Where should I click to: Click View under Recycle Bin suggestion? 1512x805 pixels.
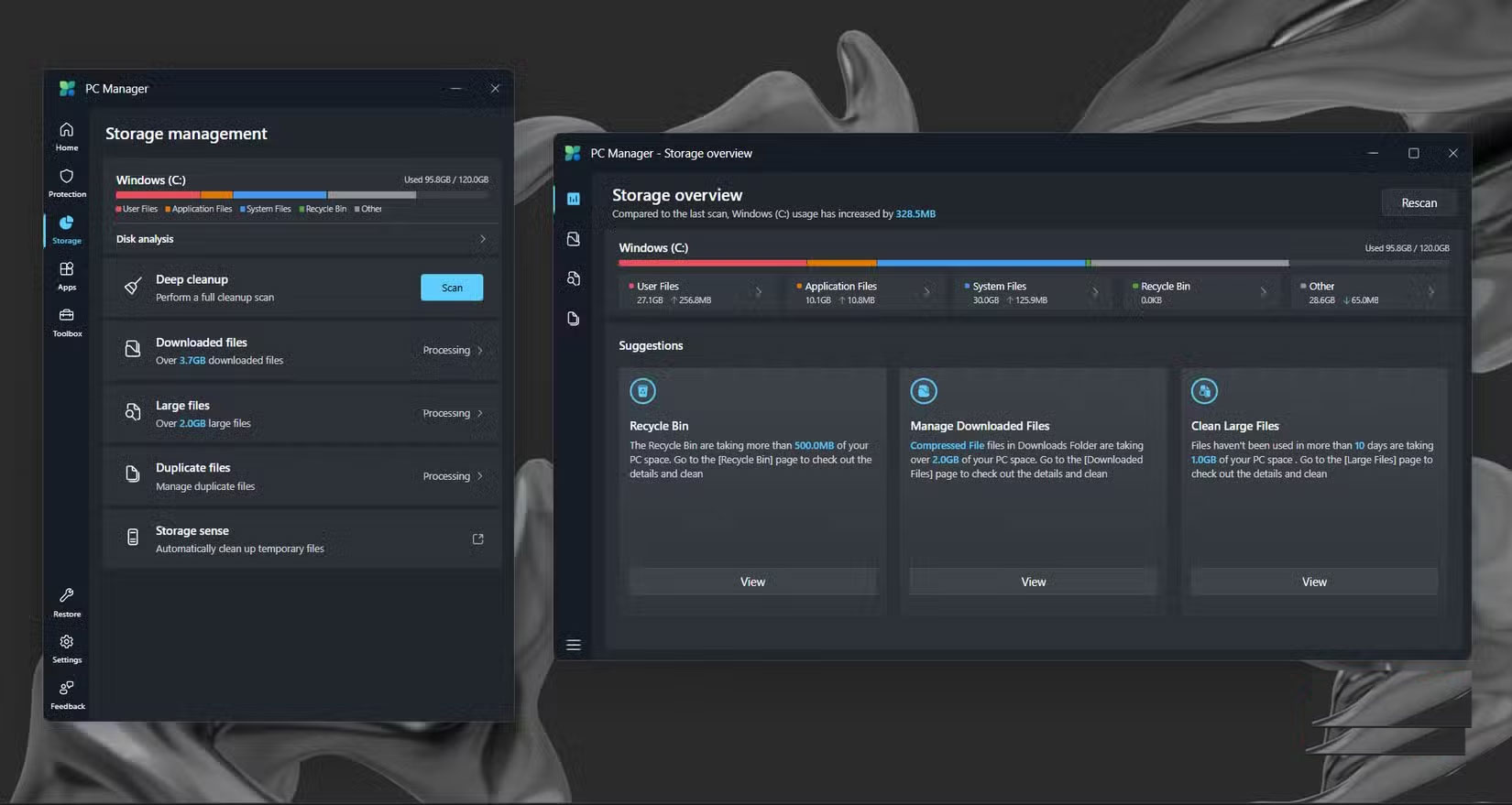coord(752,582)
